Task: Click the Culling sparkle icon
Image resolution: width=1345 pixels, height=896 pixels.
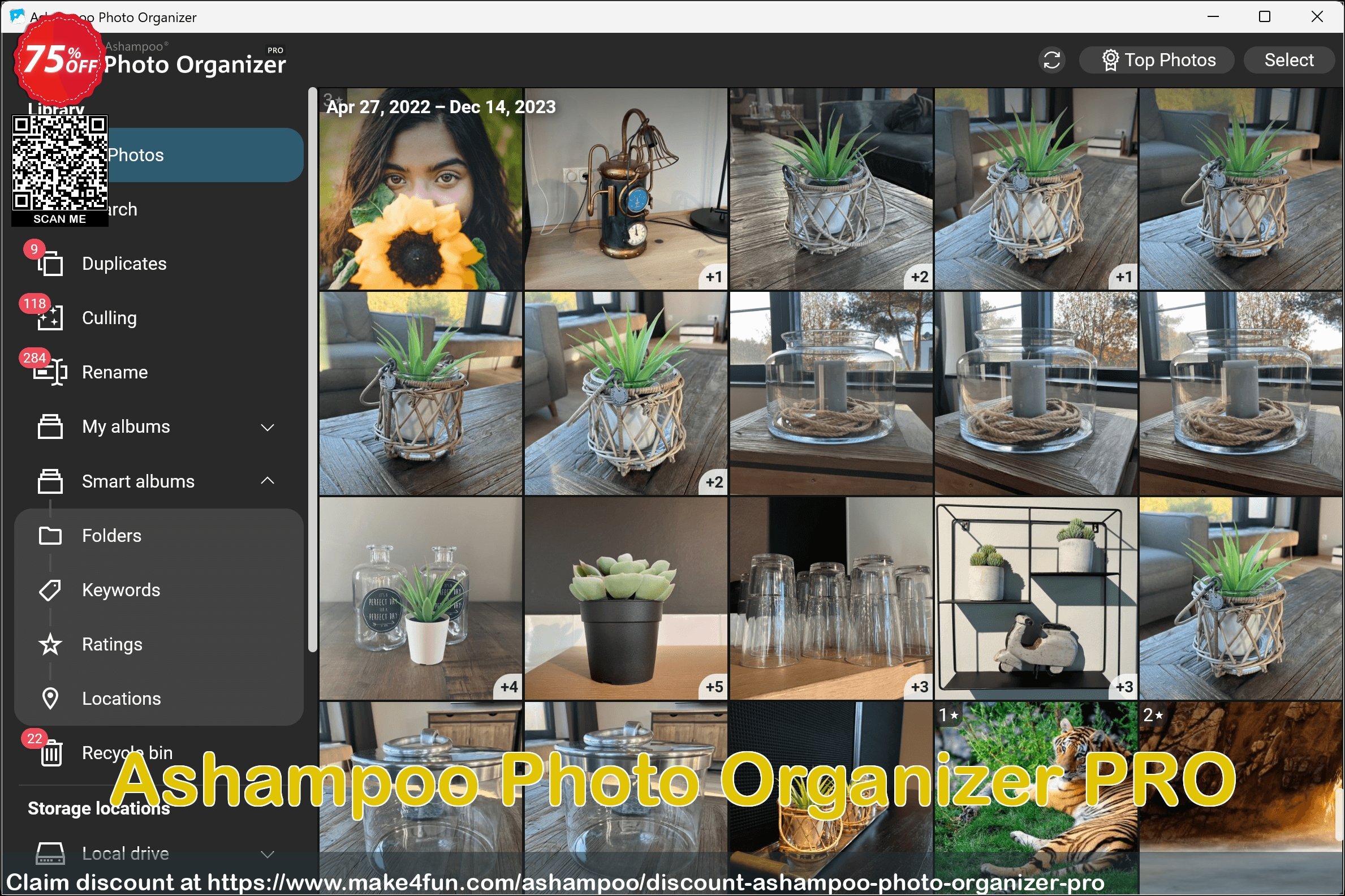Action: point(50,318)
